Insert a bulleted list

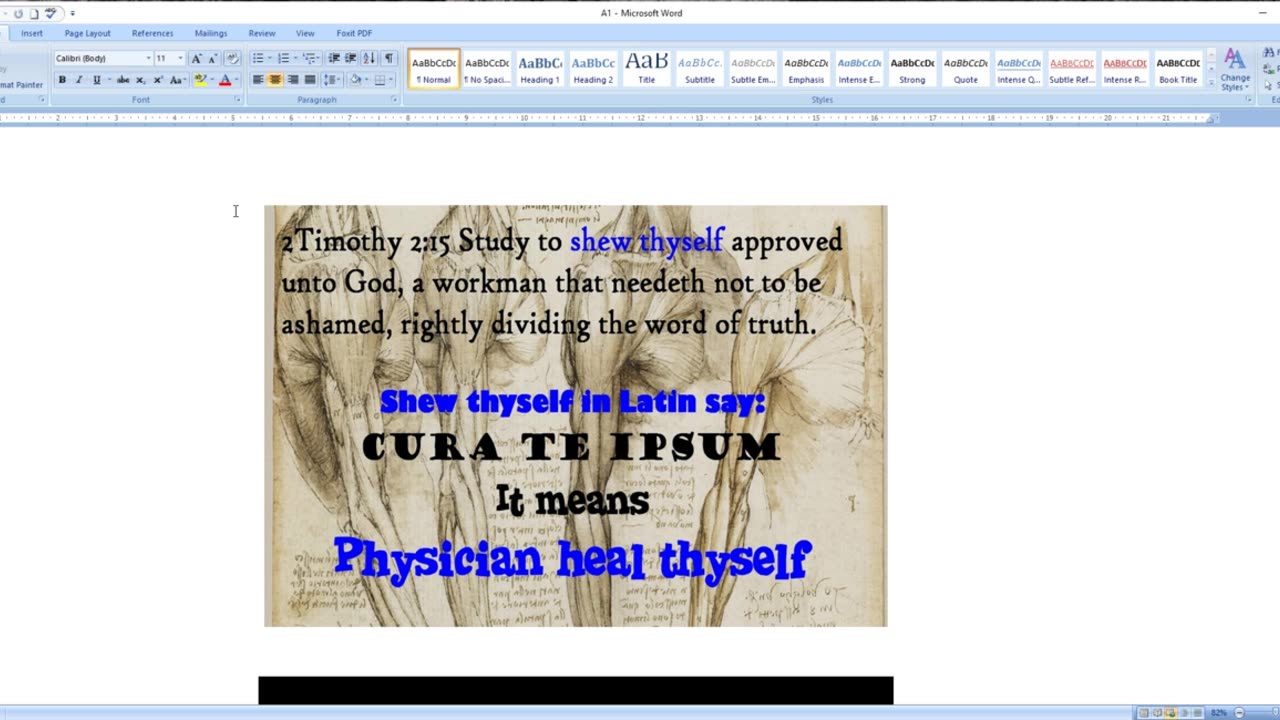point(257,59)
